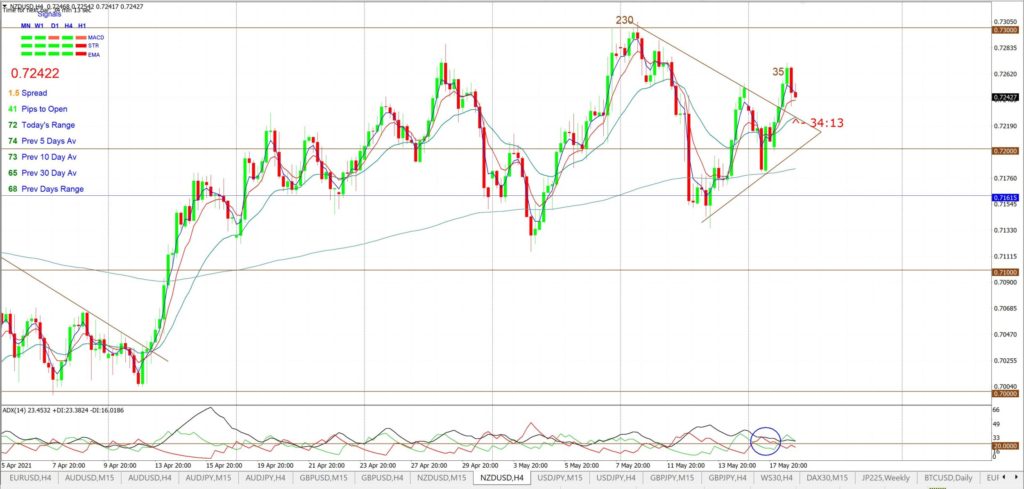Select the GBPJPY,H4 tab
The image size is (1024, 489).
tap(728, 479)
